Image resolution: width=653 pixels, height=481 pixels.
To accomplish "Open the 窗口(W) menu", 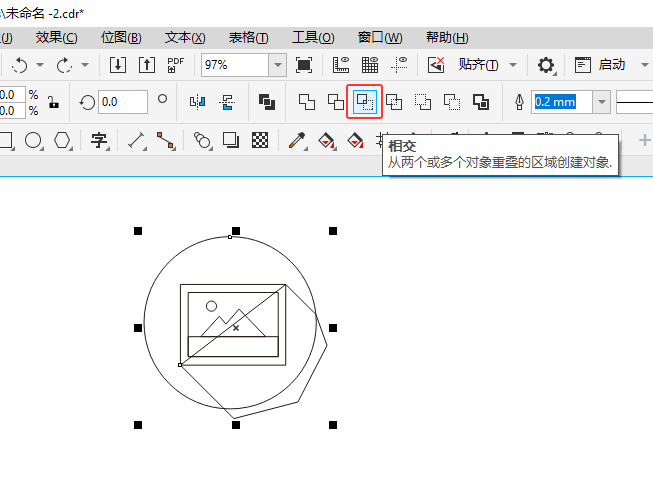I will (380, 38).
